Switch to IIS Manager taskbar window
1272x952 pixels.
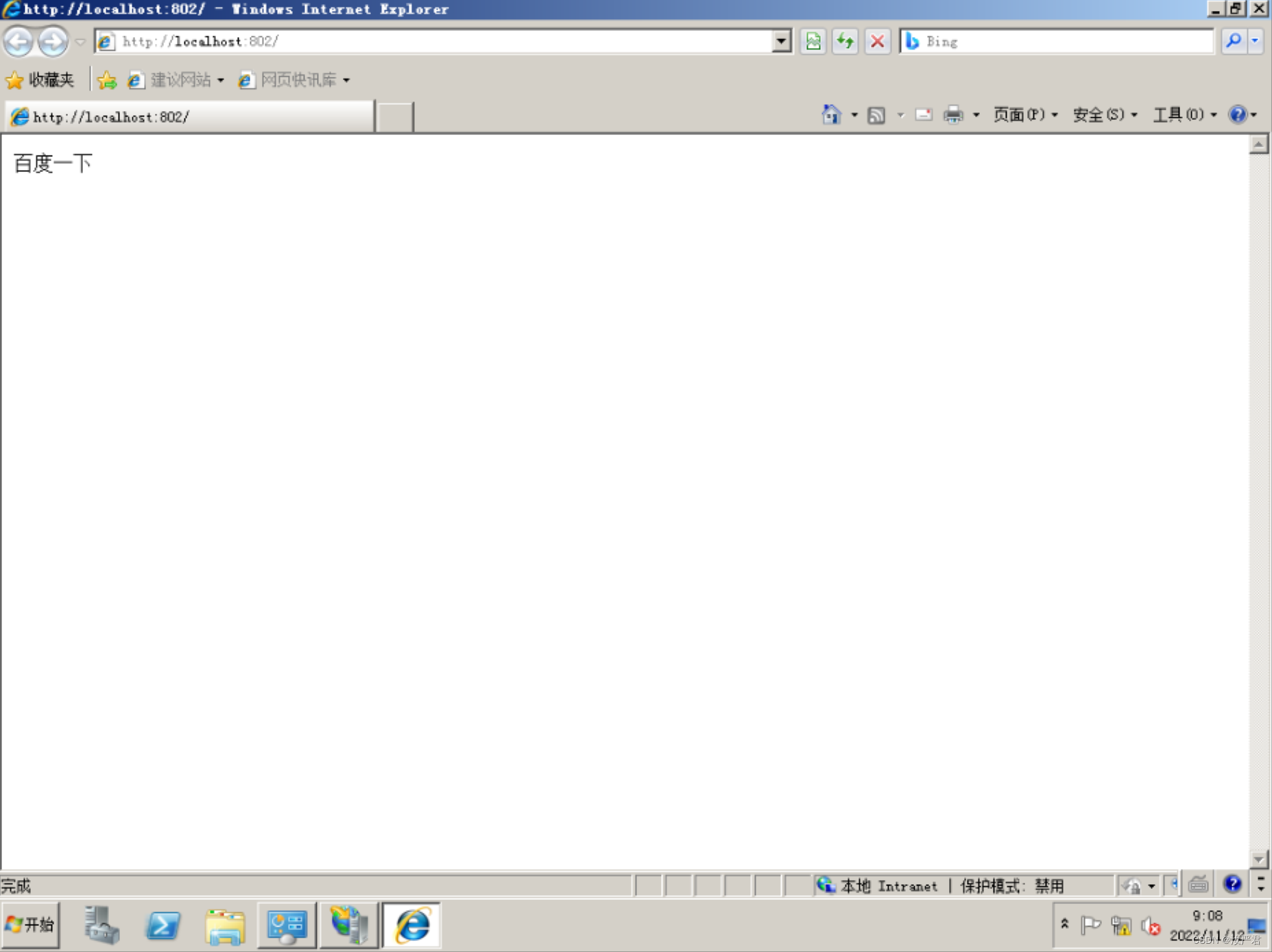click(x=287, y=925)
